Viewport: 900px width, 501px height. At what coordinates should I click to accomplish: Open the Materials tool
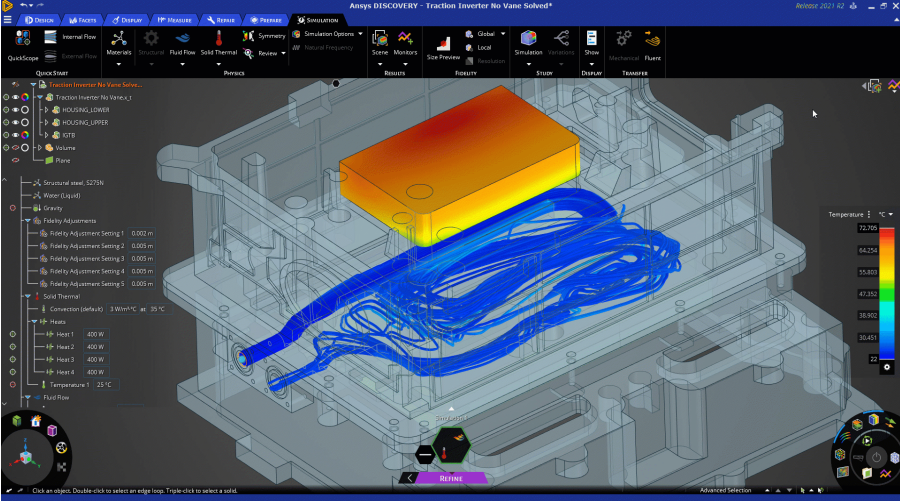(x=119, y=44)
